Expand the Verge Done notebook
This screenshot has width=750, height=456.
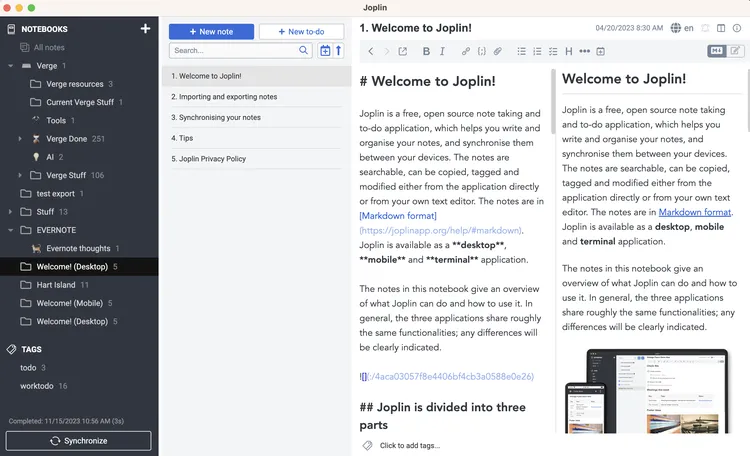[x=20, y=139]
